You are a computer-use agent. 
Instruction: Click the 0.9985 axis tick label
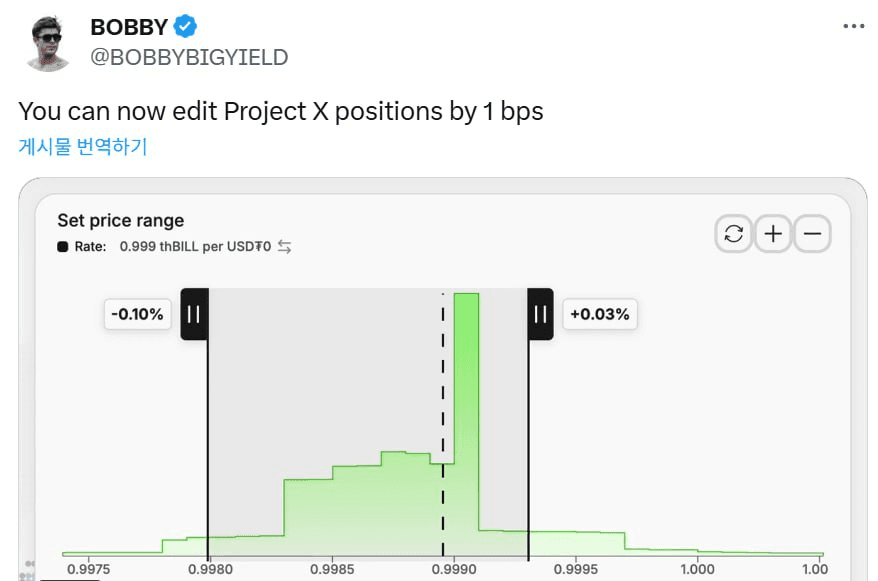pyautogui.click(x=332, y=569)
